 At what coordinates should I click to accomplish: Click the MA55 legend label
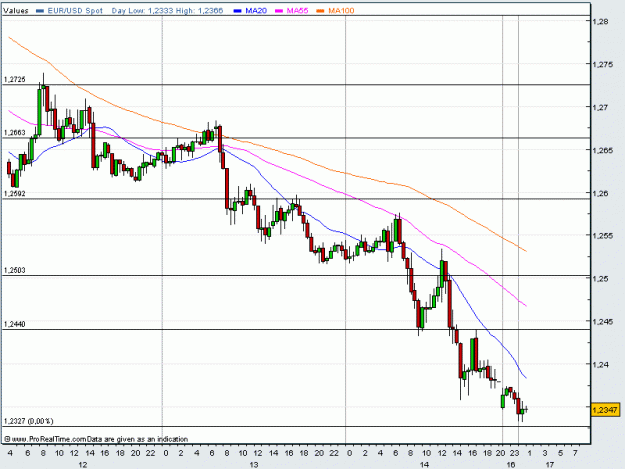pos(297,11)
